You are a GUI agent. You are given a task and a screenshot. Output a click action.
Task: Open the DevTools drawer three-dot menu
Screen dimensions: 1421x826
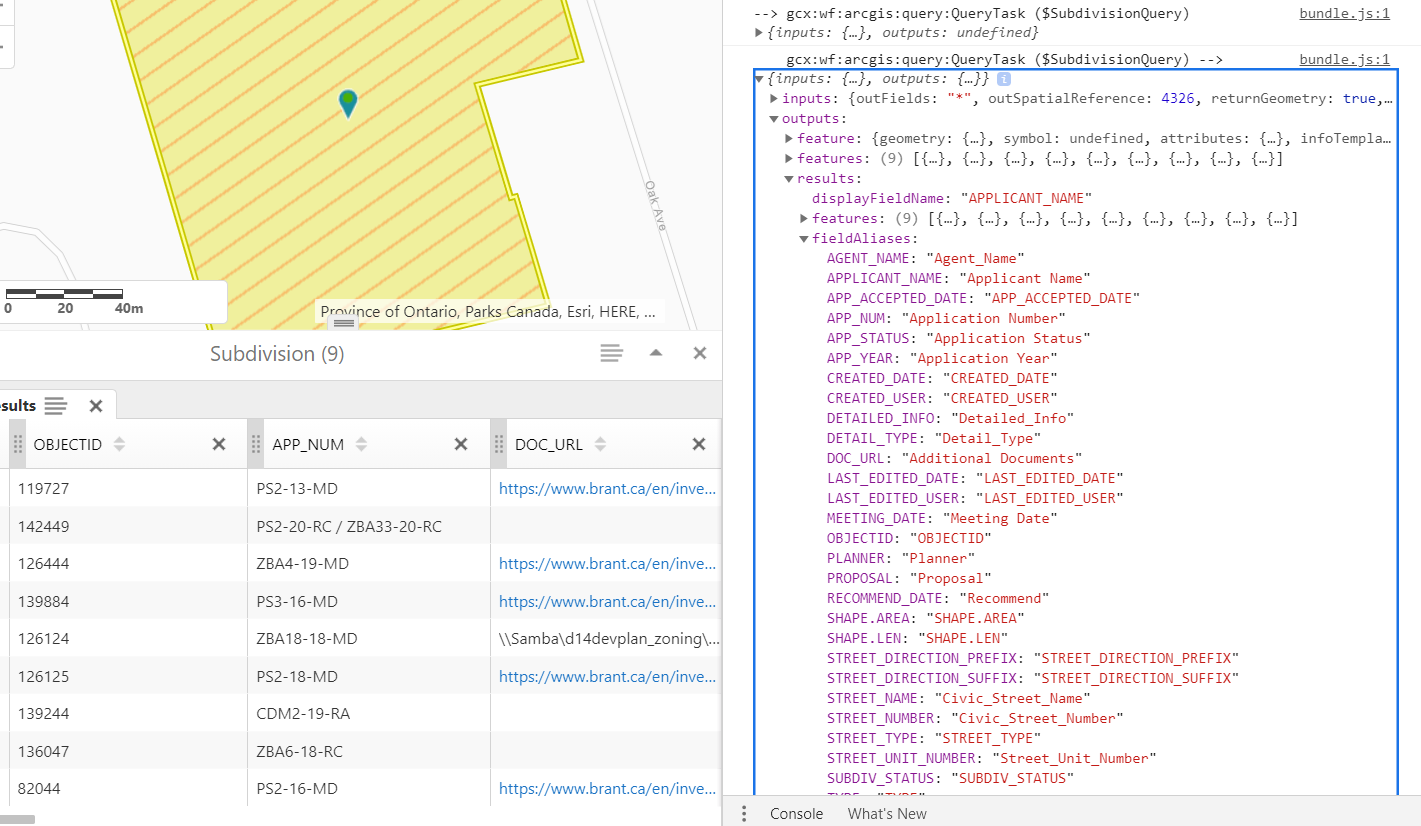[744, 813]
